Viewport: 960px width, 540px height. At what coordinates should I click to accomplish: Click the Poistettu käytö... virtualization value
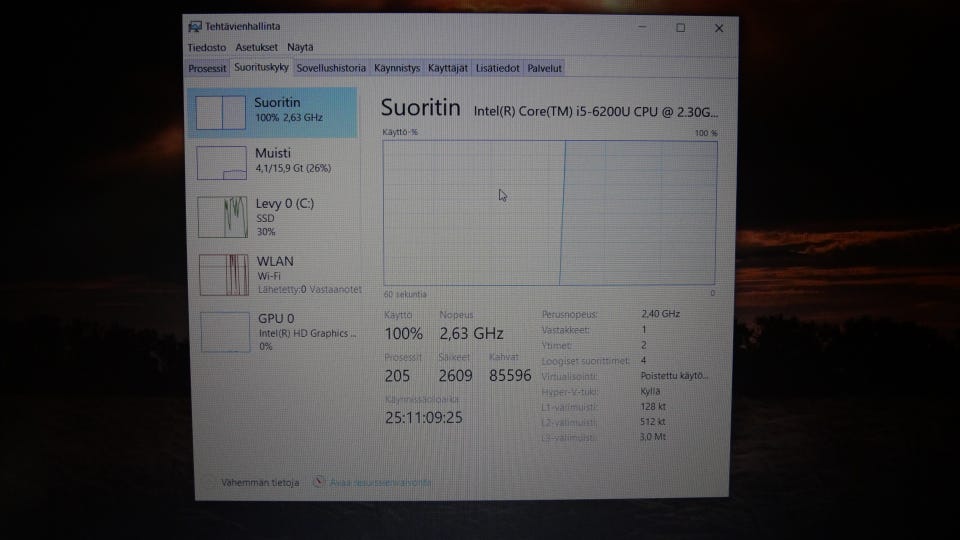674,376
